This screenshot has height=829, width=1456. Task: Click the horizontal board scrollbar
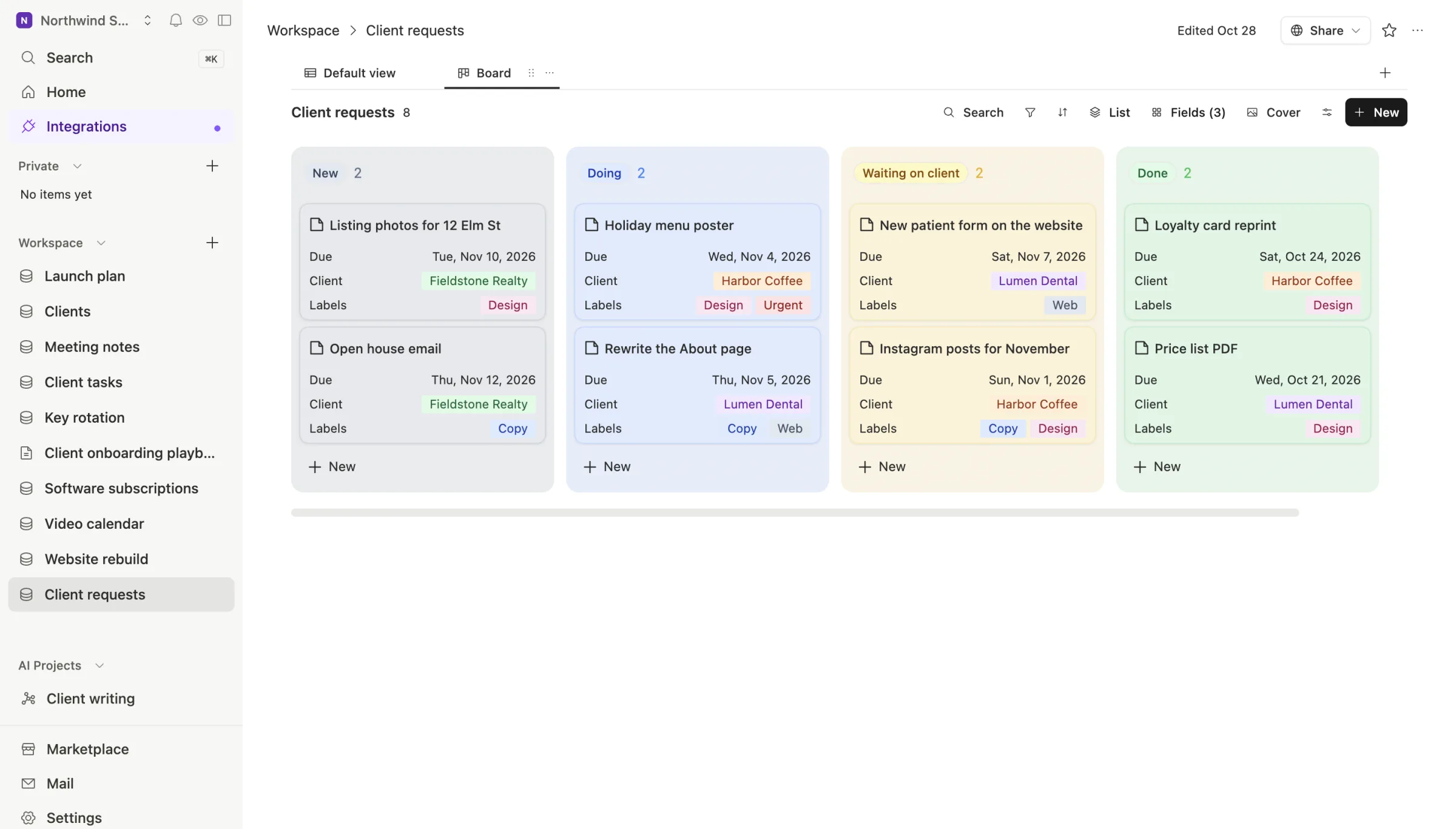click(795, 513)
